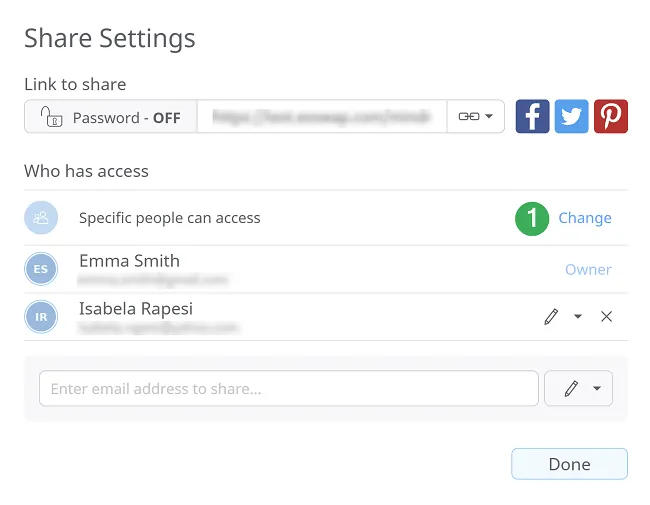Share to Facebook
Screen dimensions: 650x505
tap(533, 117)
